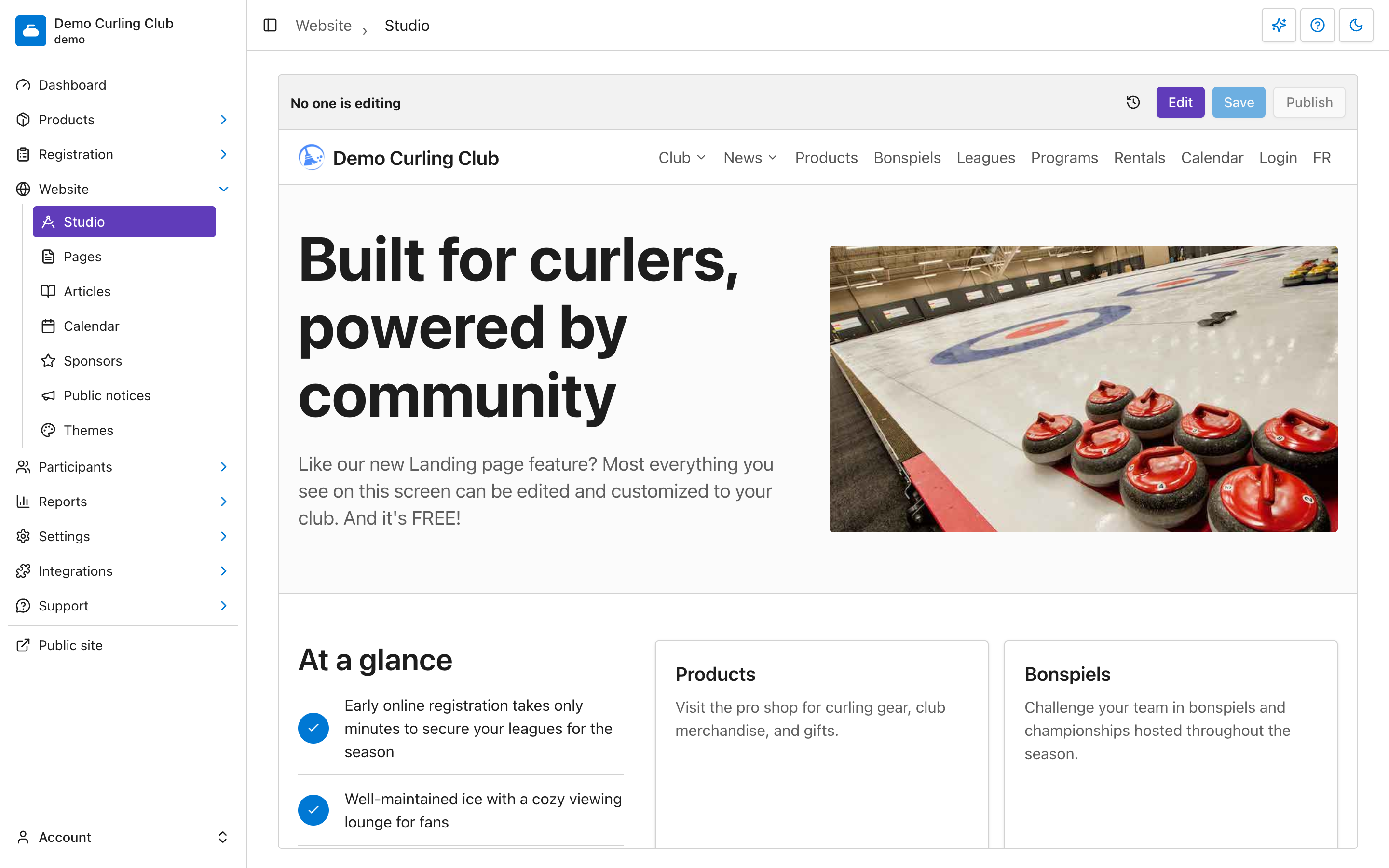The height and width of the screenshot is (868, 1389).
Task: Expand the Registration sidebar section
Action: point(123,154)
